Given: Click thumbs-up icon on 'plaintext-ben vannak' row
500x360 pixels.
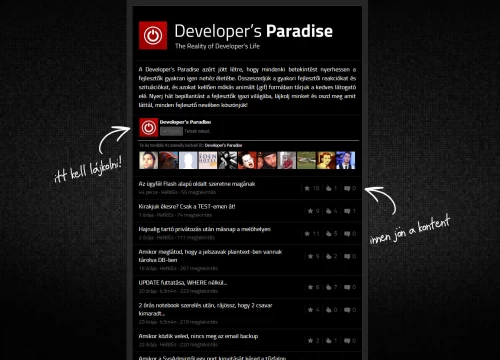Looking at the screenshot, I should tap(329, 256).
